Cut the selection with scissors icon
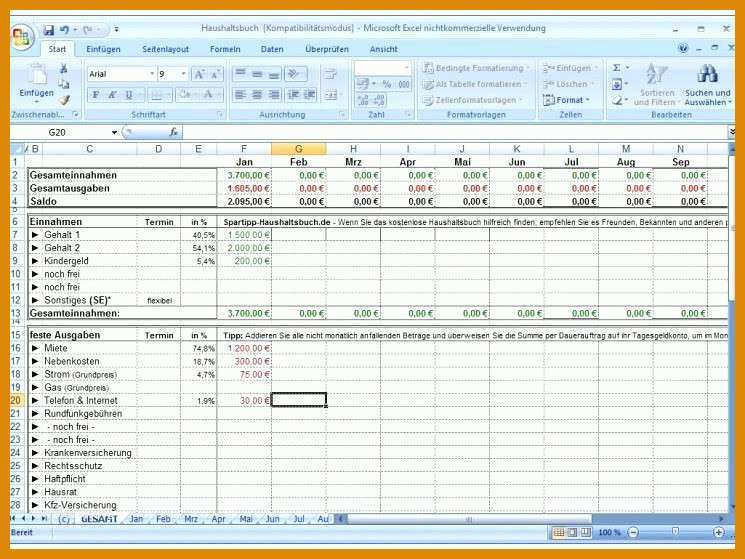Screen dimensions: 745x559 64,69
